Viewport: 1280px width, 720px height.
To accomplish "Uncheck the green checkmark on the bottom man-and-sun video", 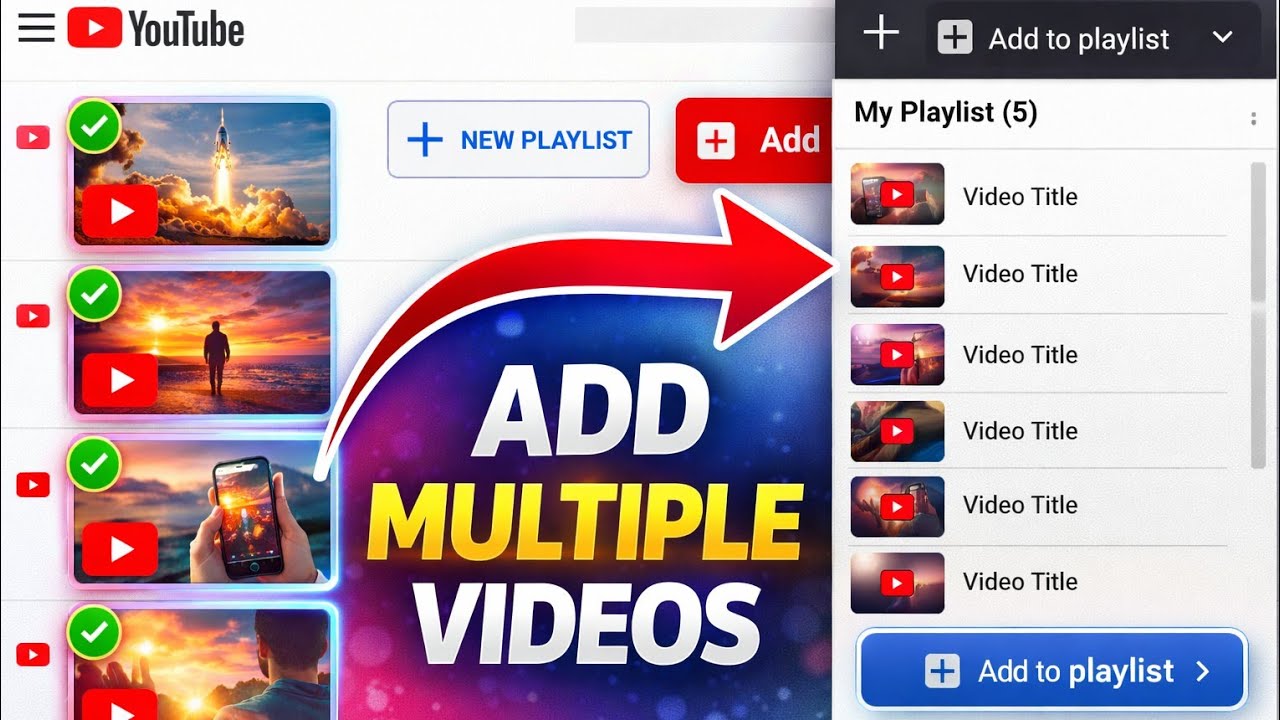I will (x=94, y=632).
